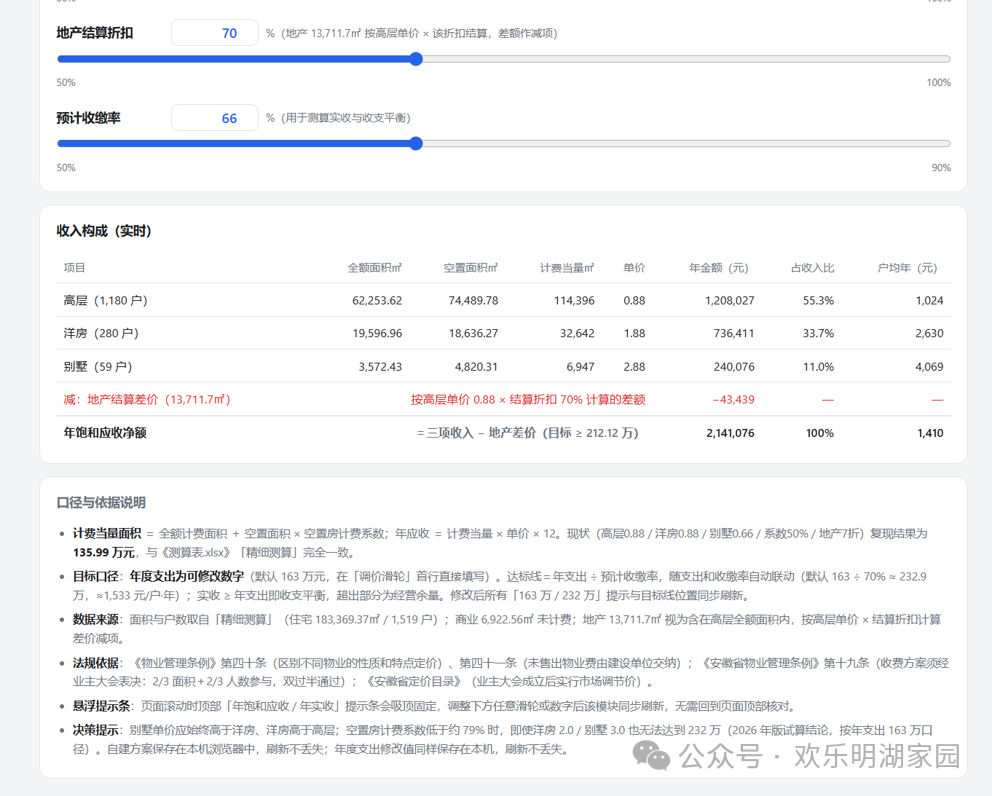Select the 年饱和应收净额 total row label
Screen dimensions: 992x796
point(105,433)
